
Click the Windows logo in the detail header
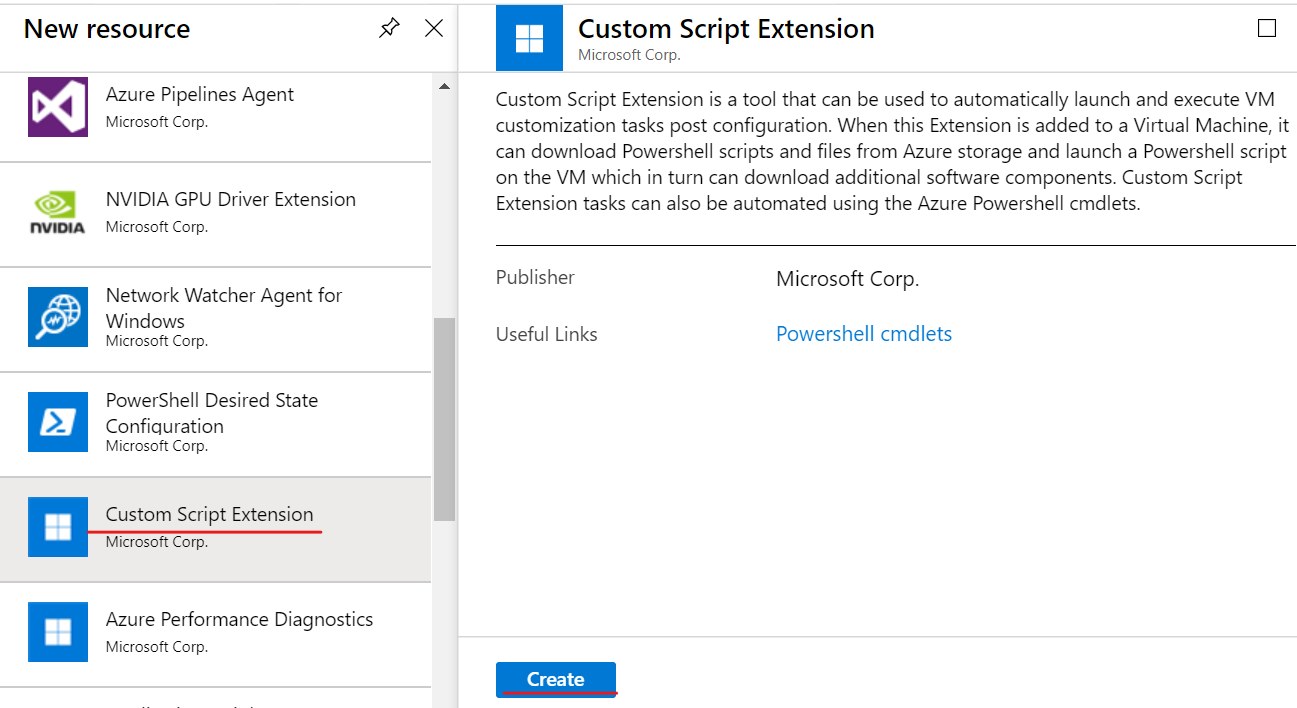tap(529, 38)
